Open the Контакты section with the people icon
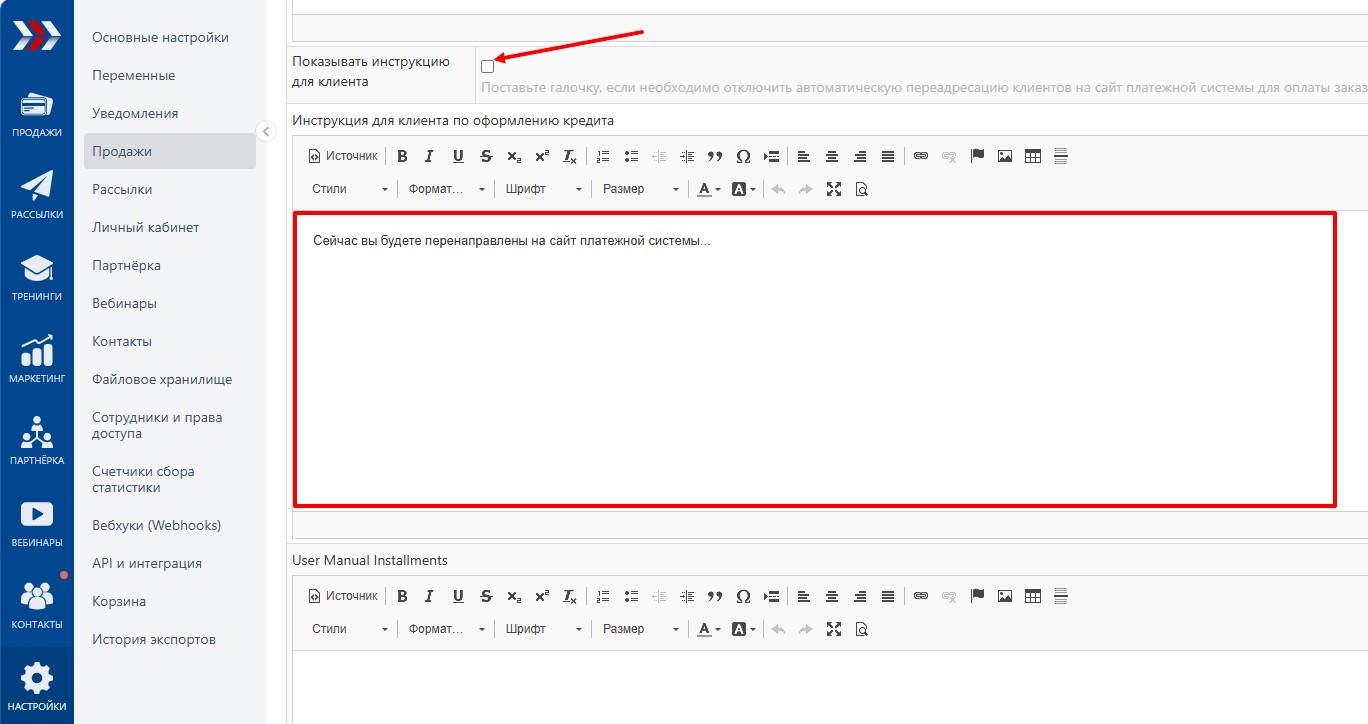 (37, 606)
